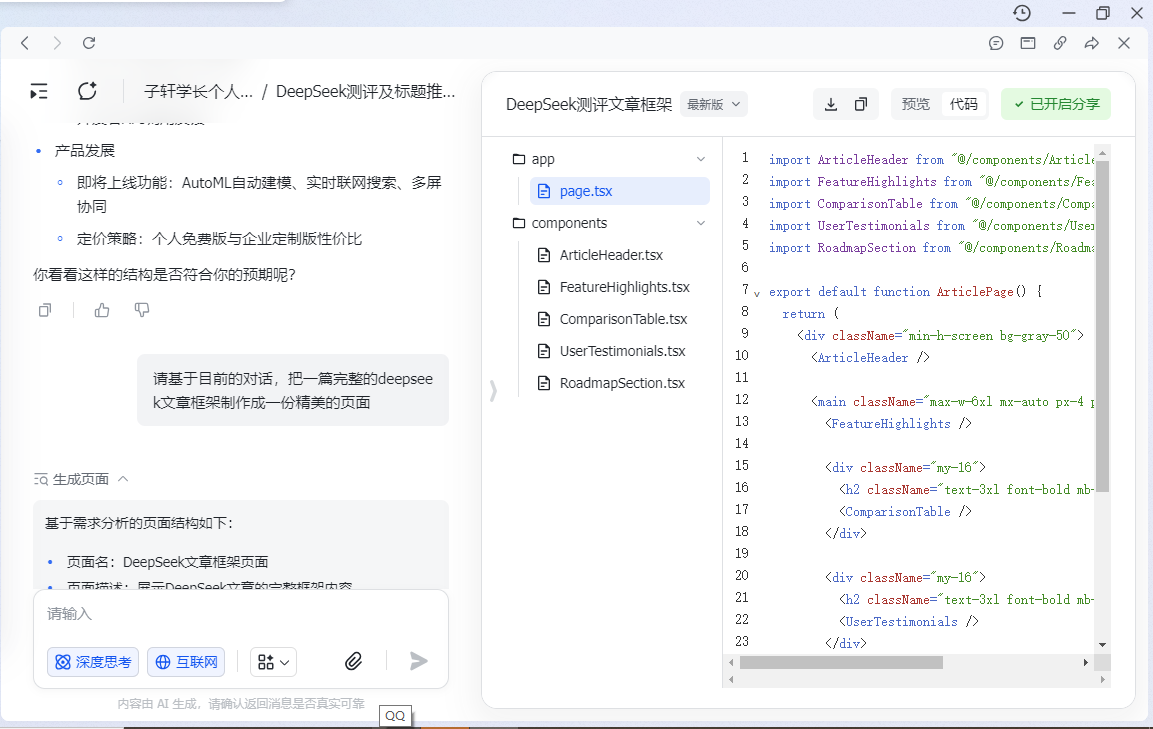Viewport: 1153px width, 729px height.
Task: Click the user message bubble about deepseek文章框架
Action: click(x=293, y=391)
